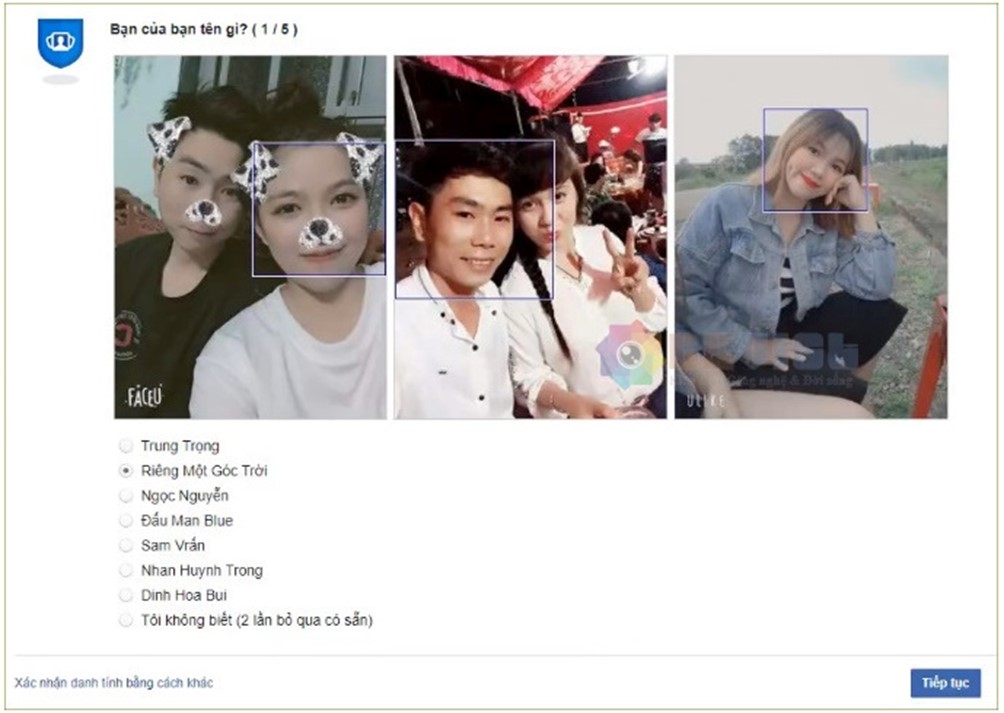1004x713 pixels.
Task: Click the Tiếp tục continue button
Action: 945,683
